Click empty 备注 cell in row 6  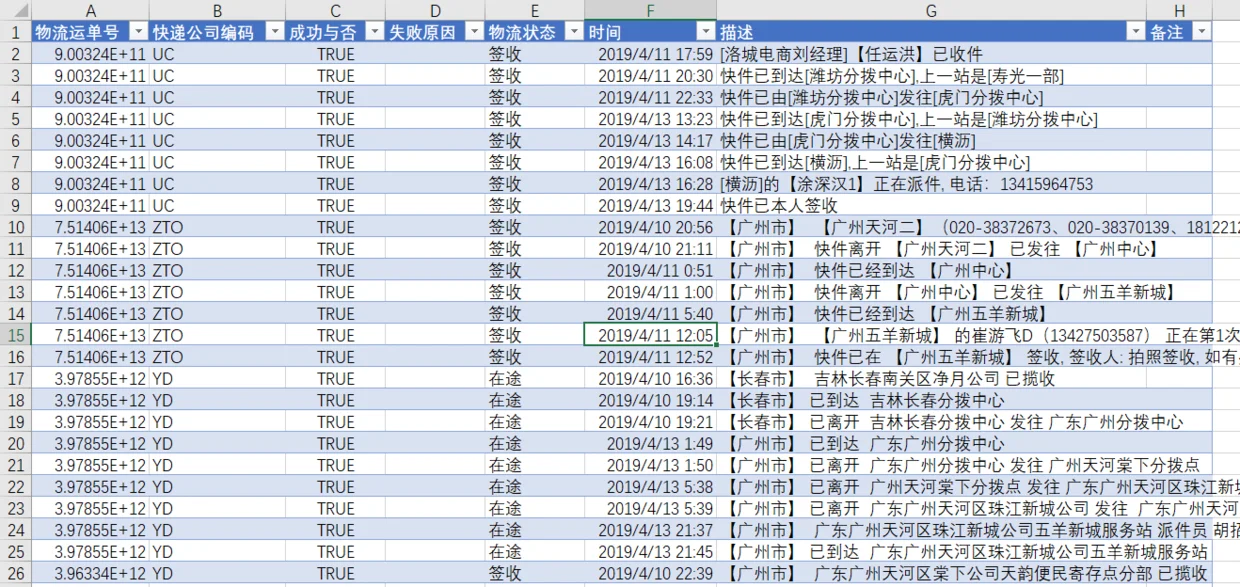point(1179,140)
